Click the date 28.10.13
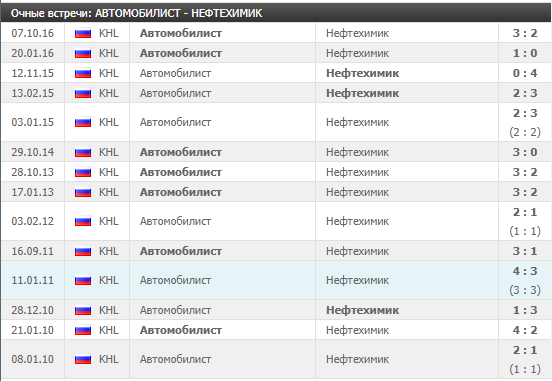This screenshot has height=381, width=552. point(32,172)
